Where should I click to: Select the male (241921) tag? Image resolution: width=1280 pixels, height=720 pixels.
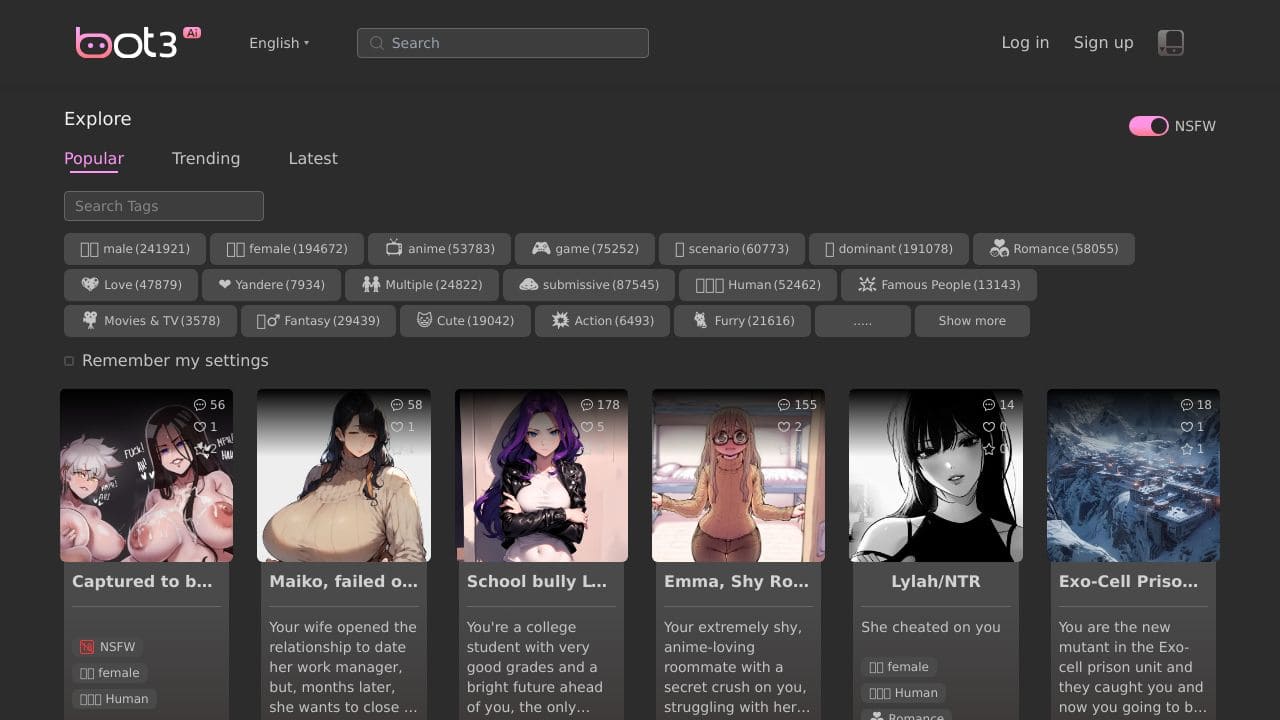[135, 249]
